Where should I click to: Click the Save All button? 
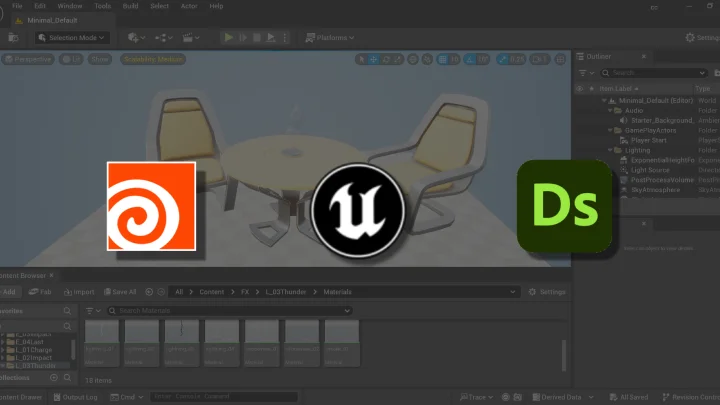coord(120,292)
